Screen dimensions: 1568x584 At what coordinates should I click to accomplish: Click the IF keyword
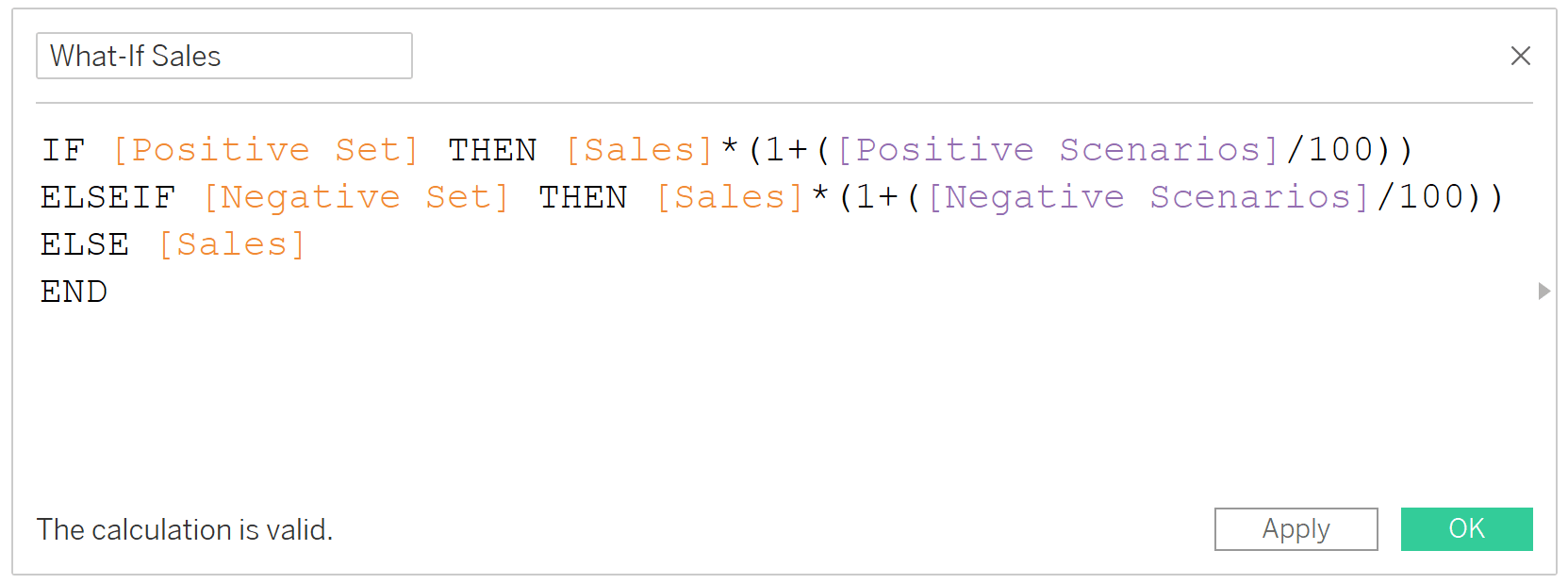click(63, 150)
